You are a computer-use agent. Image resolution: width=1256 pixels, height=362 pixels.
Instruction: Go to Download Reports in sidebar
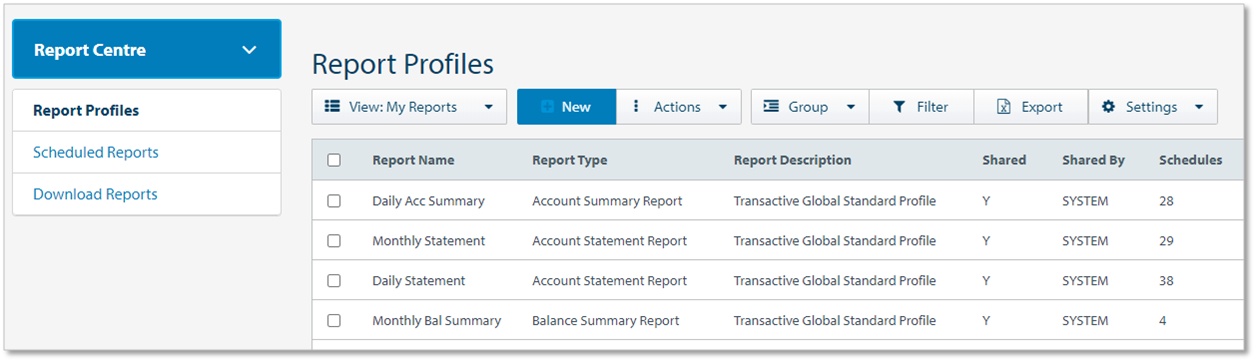tap(95, 194)
